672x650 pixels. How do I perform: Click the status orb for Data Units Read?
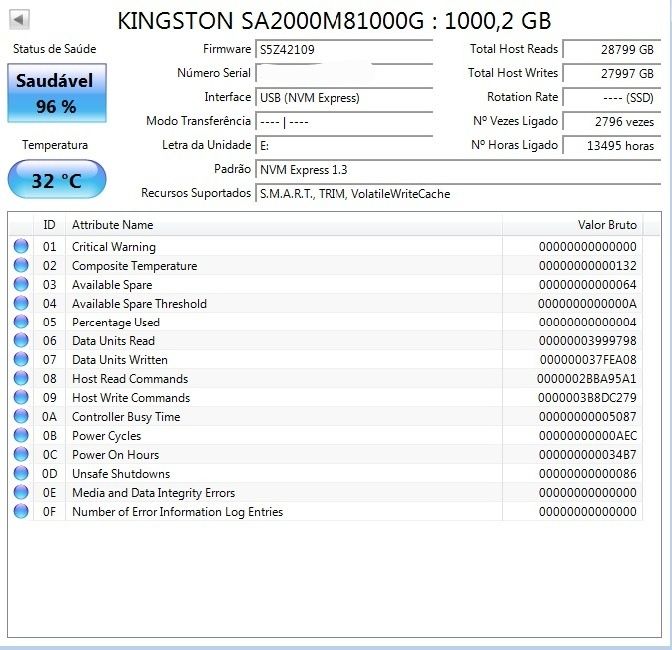[21, 340]
